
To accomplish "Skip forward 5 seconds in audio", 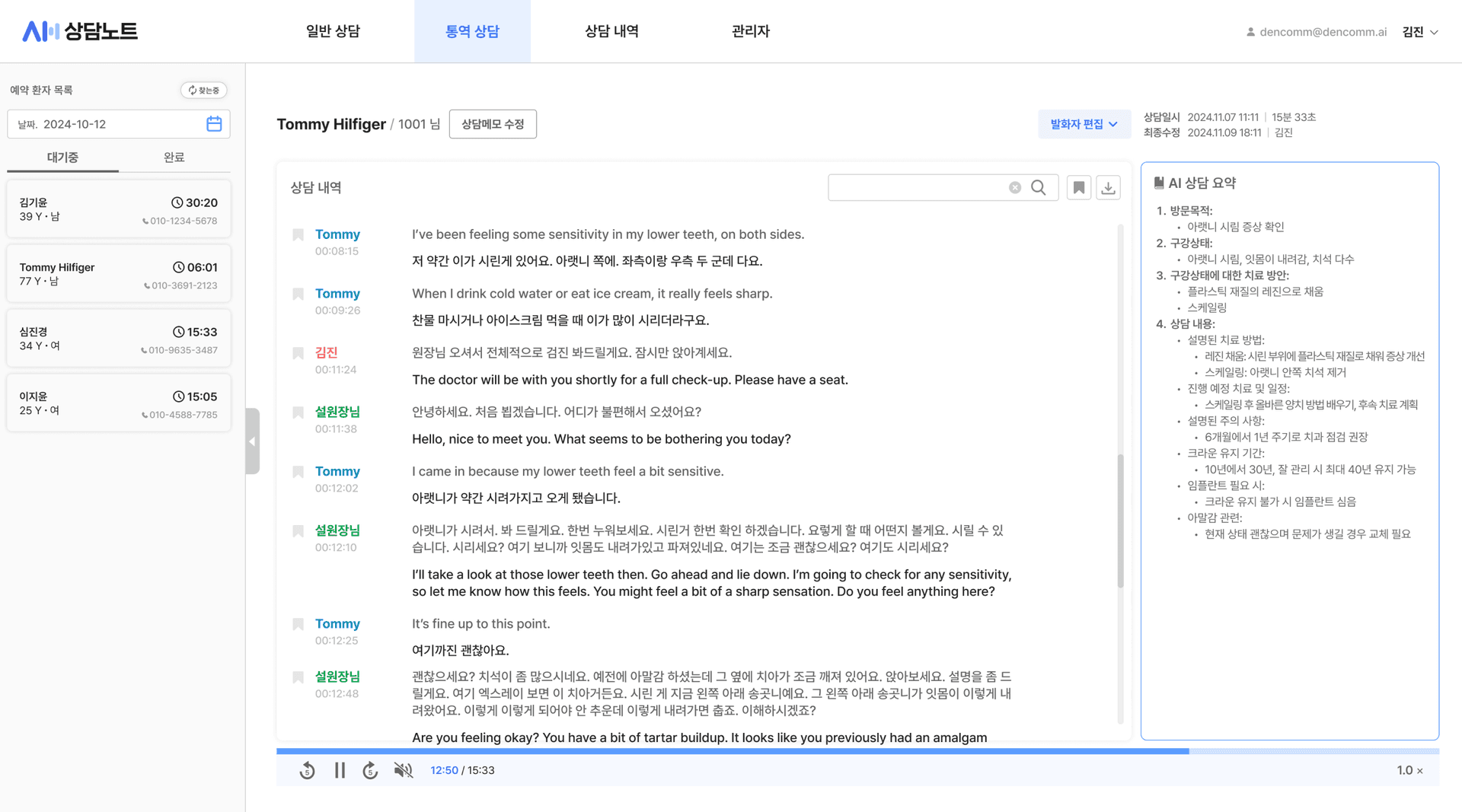I will [370, 771].
